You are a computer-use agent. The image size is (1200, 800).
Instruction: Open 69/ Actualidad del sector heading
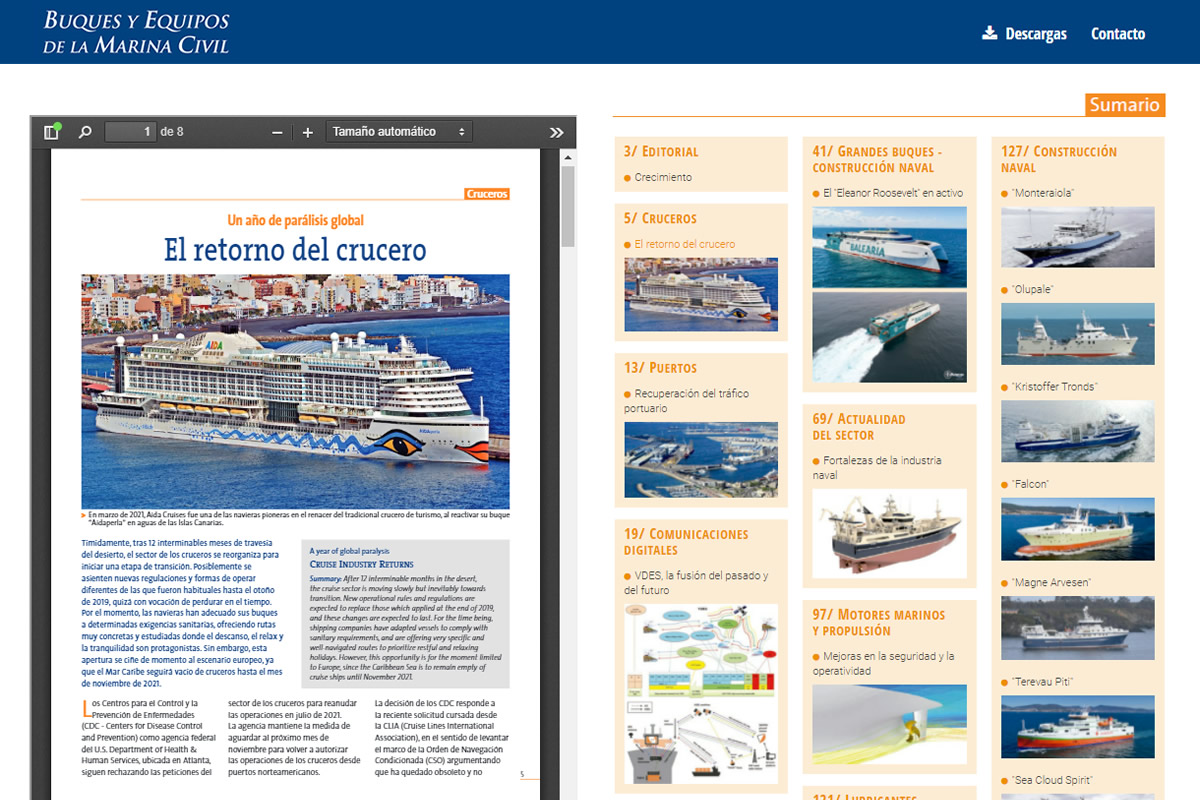[859, 427]
